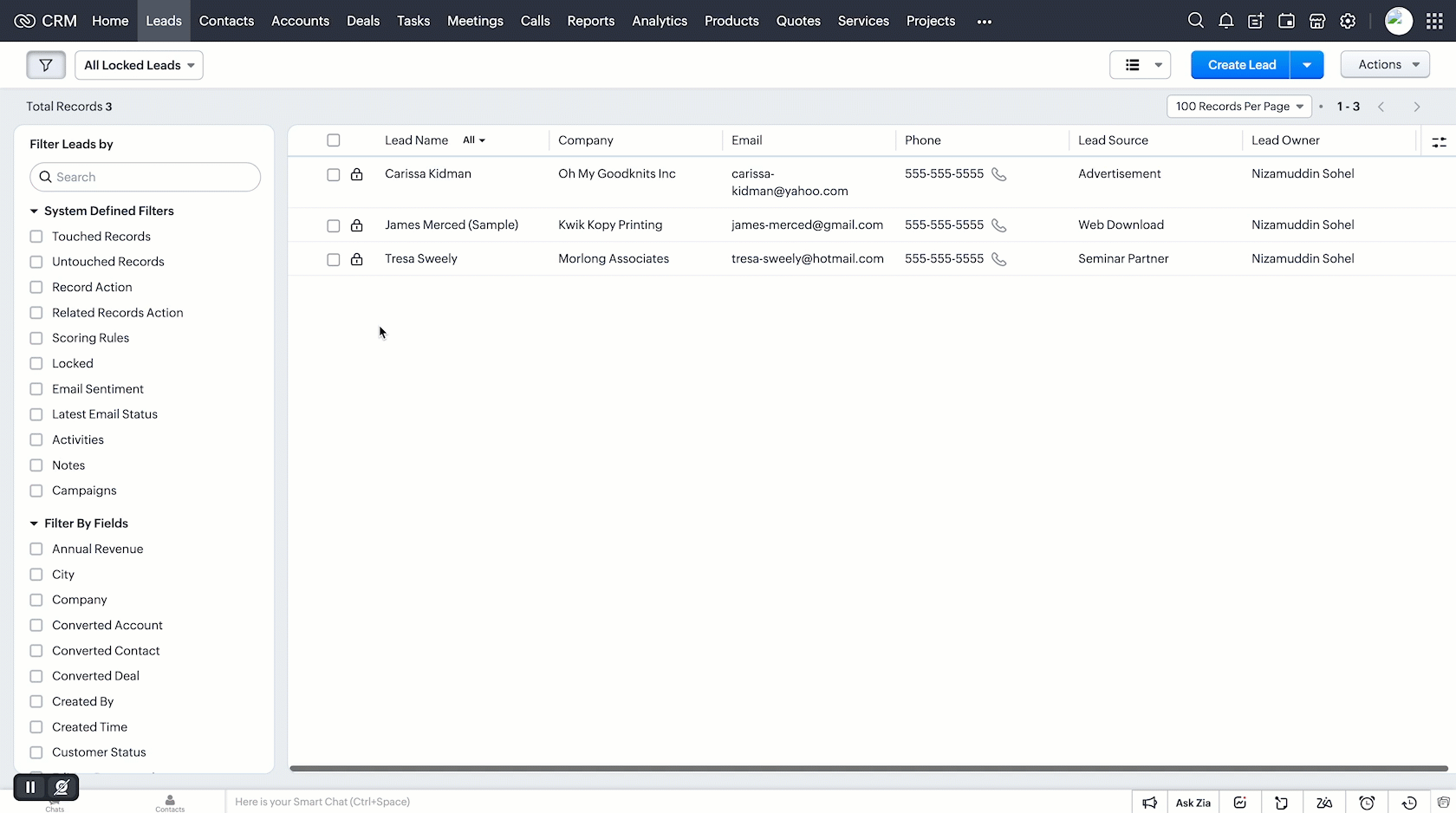Click the Filter Leads search field
Viewport: 1456px width, 813px height.
[x=146, y=177]
